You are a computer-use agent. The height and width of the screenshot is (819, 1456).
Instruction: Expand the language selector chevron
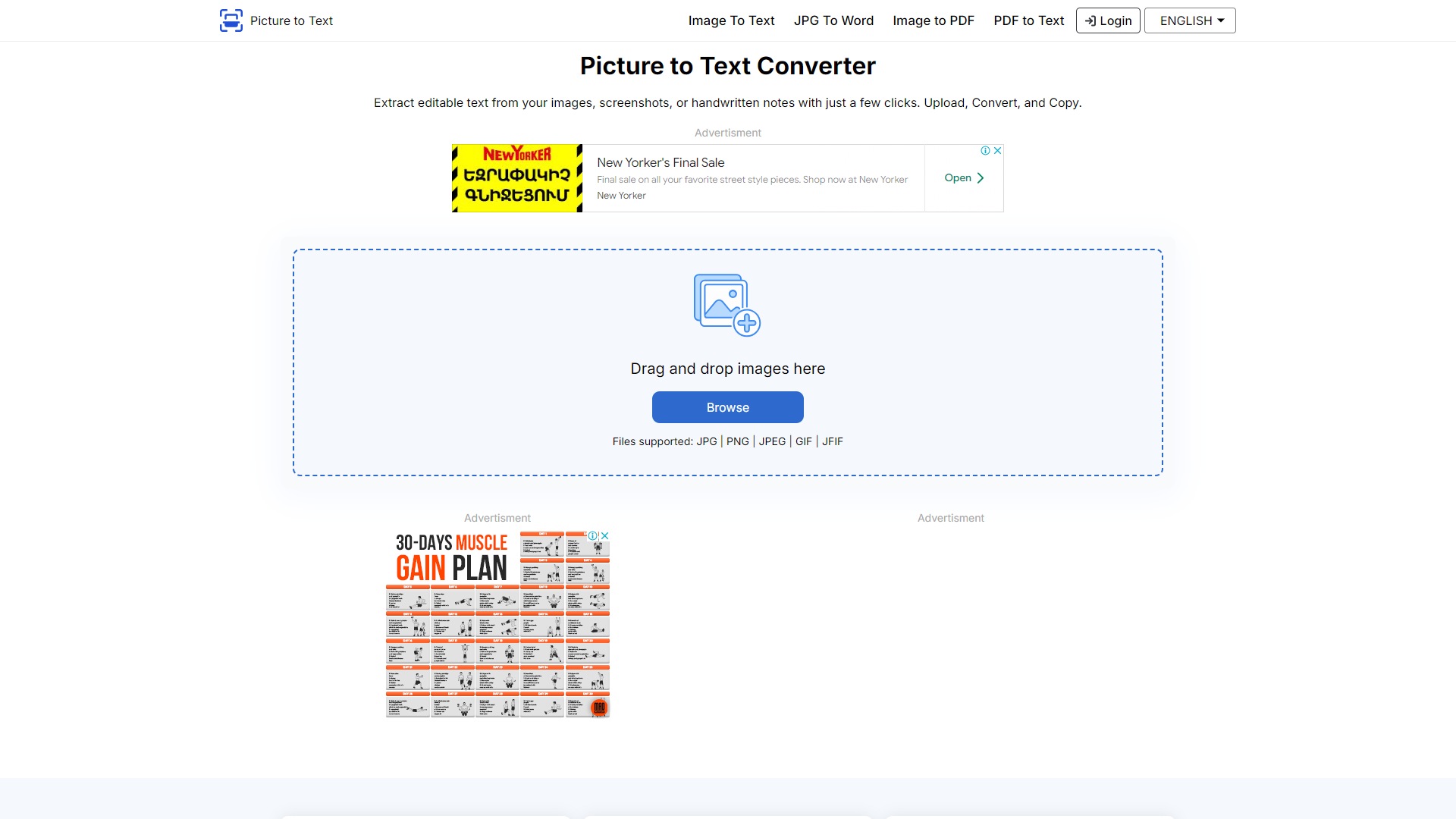1220,20
